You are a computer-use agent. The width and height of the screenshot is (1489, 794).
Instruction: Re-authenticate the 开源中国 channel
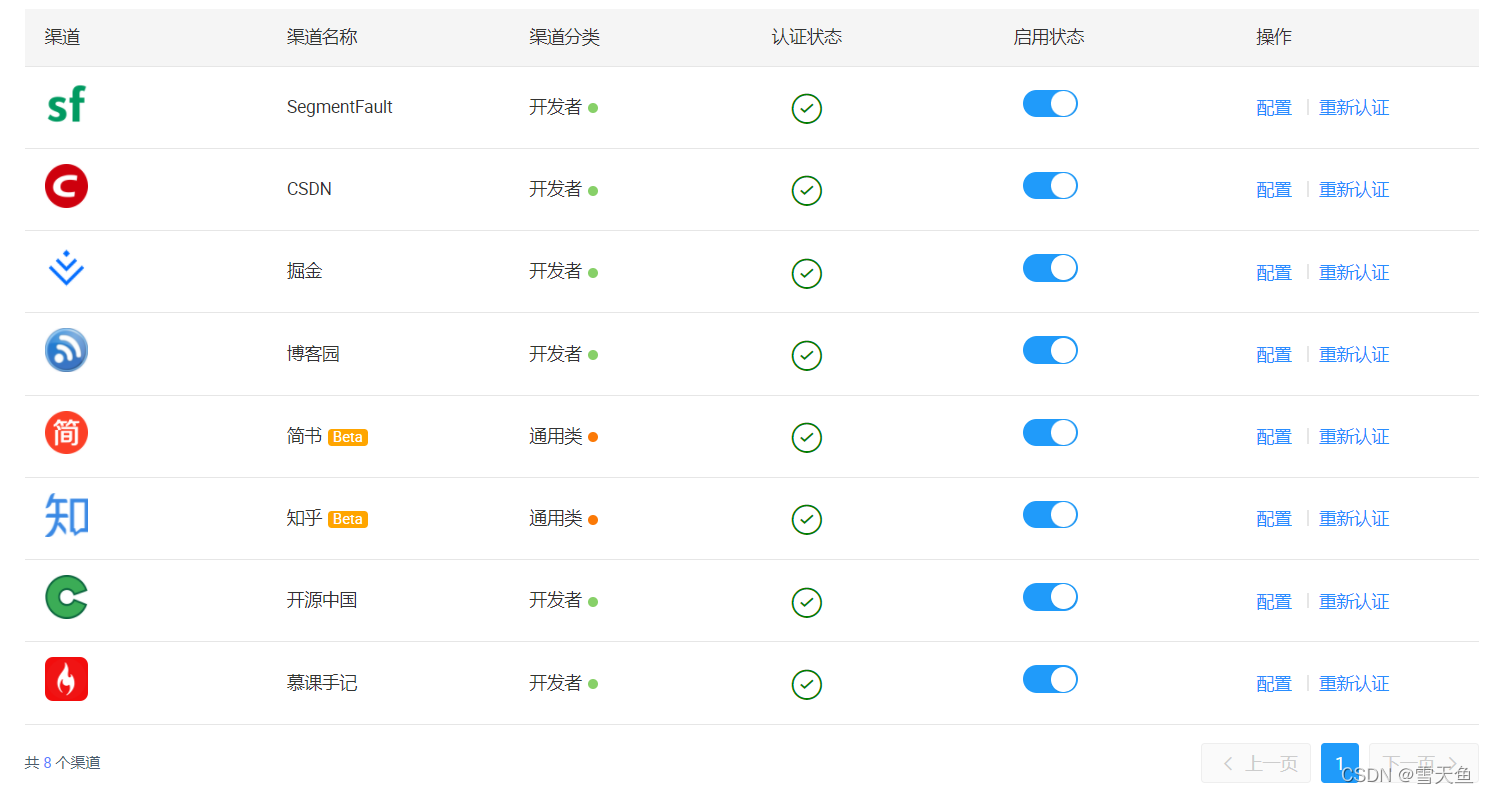[1354, 601]
